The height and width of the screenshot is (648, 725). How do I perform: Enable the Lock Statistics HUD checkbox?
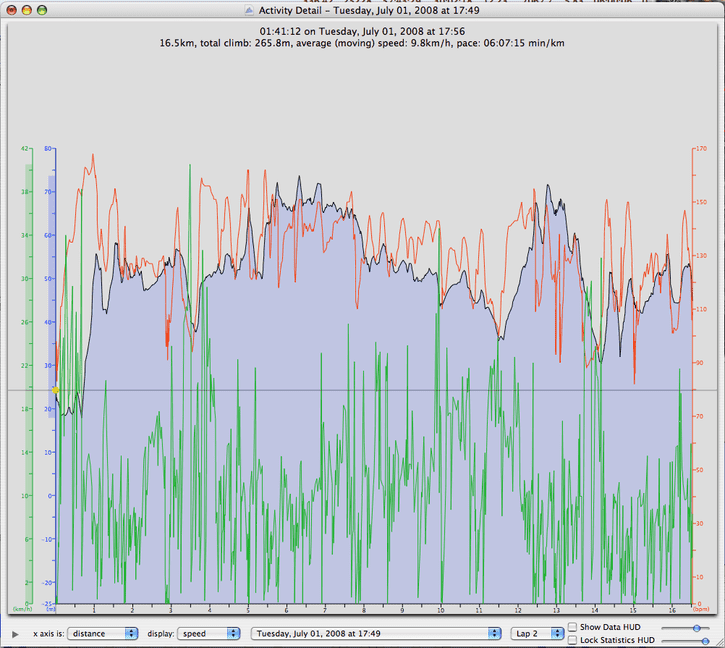point(572,640)
